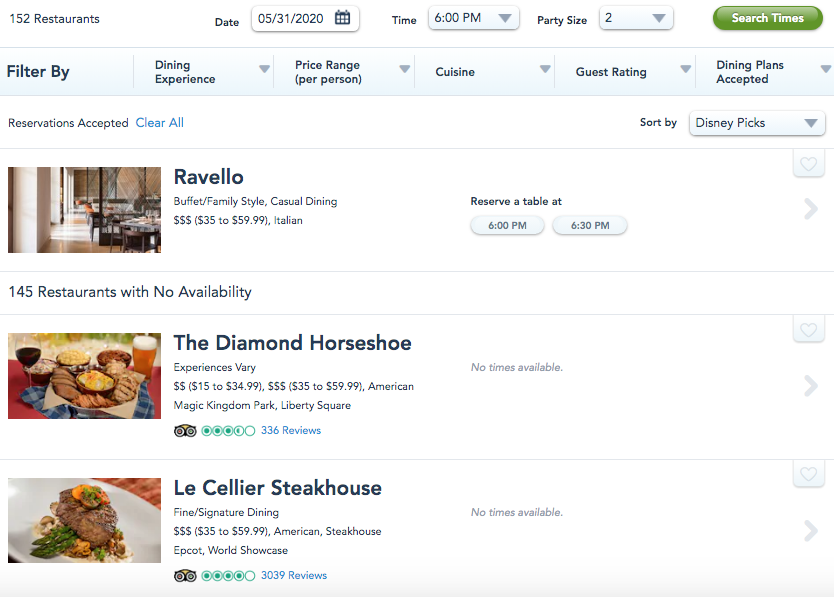The image size is (834, 597).
Task: Favorite Ravello with the heart icon
Action: (x=808, y=164)
